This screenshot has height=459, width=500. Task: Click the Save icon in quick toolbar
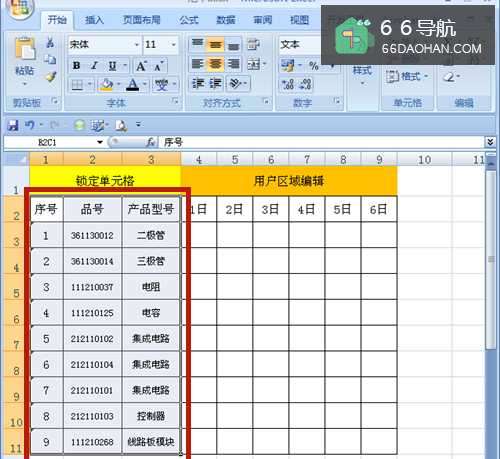click(13, 125)
